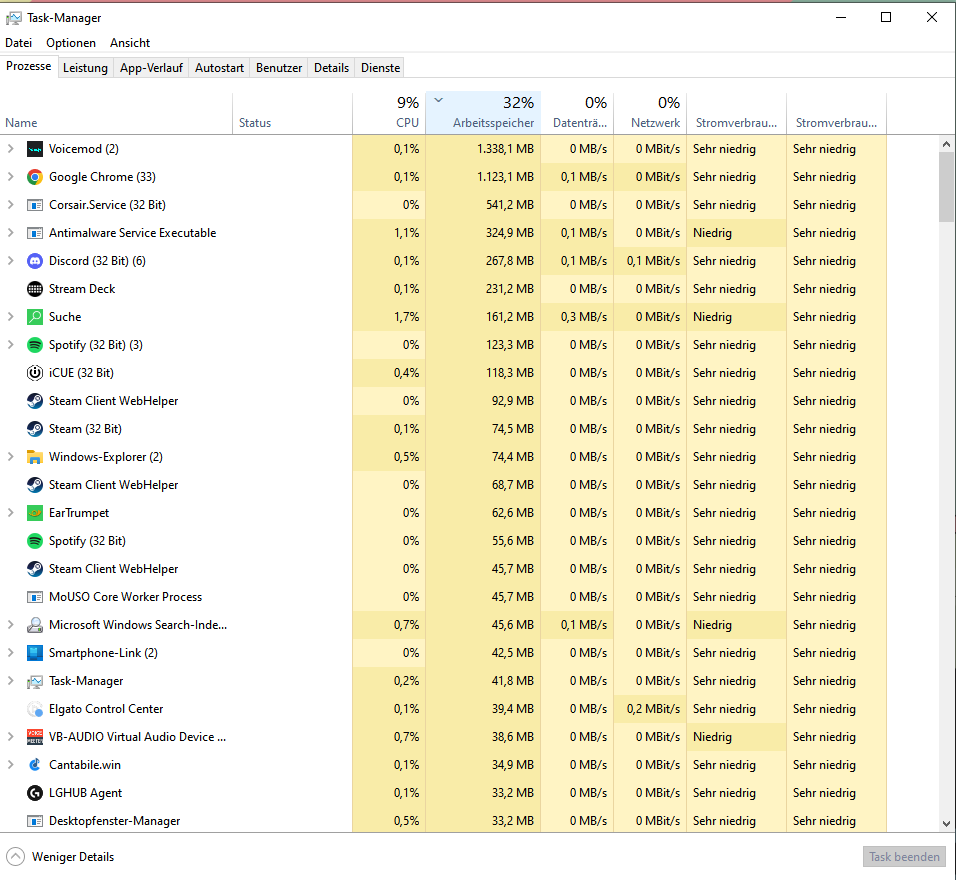The width and height of the screenshot is (956, 880).
Task: Click the iCUE (32 Bit) icon
Action: tap(35, 373)
